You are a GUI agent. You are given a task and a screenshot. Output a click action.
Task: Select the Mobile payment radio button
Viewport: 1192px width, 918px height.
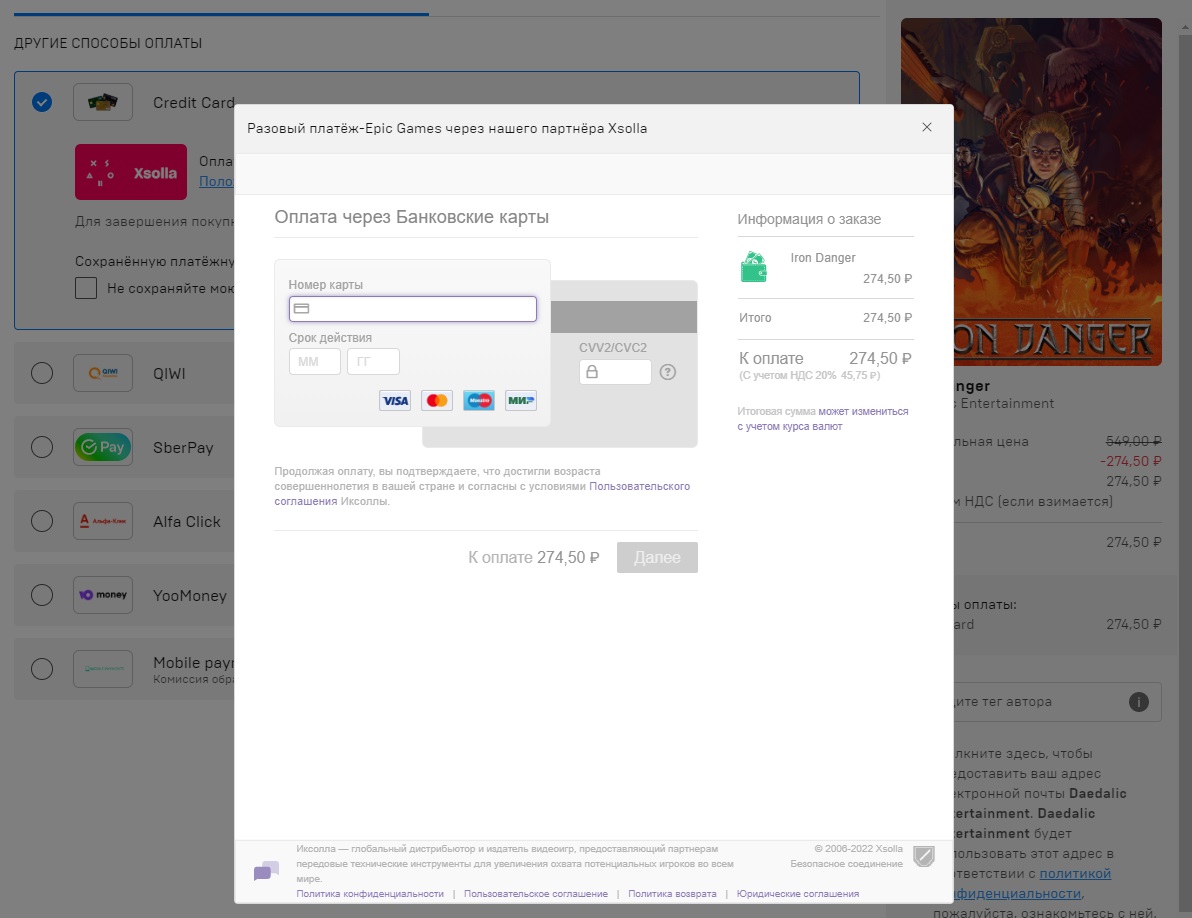[42, 669]
